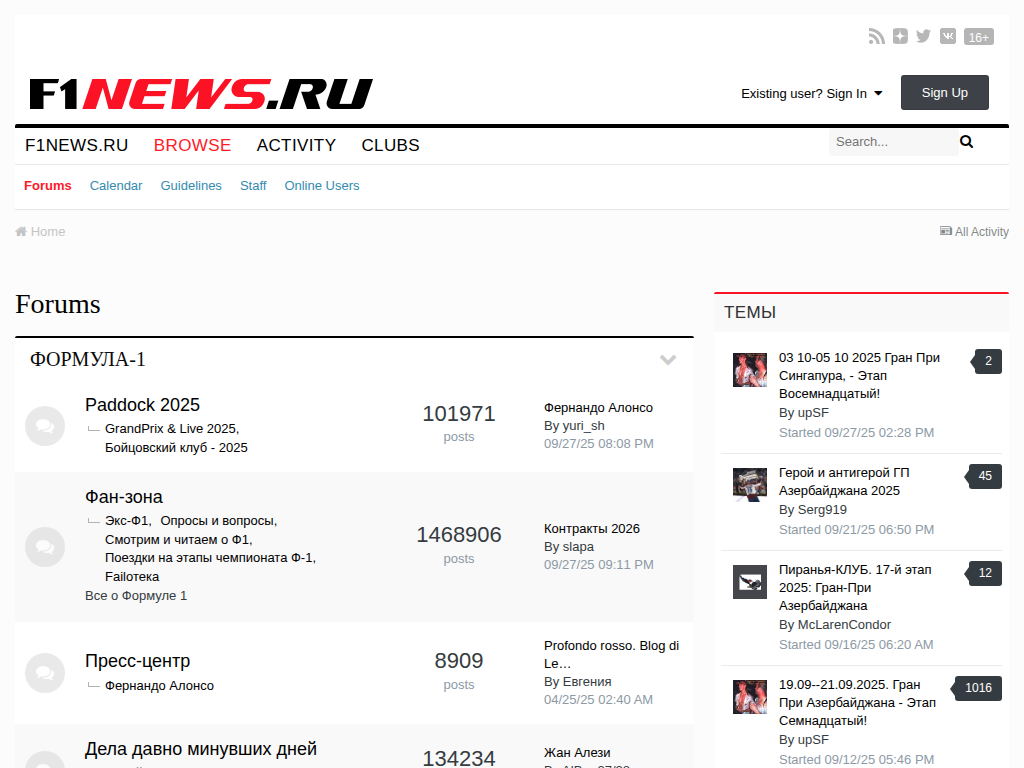The image size is (1024, 768).
Task: Click the F1NEWS.RU logo
Action: [x=200, y=94]
